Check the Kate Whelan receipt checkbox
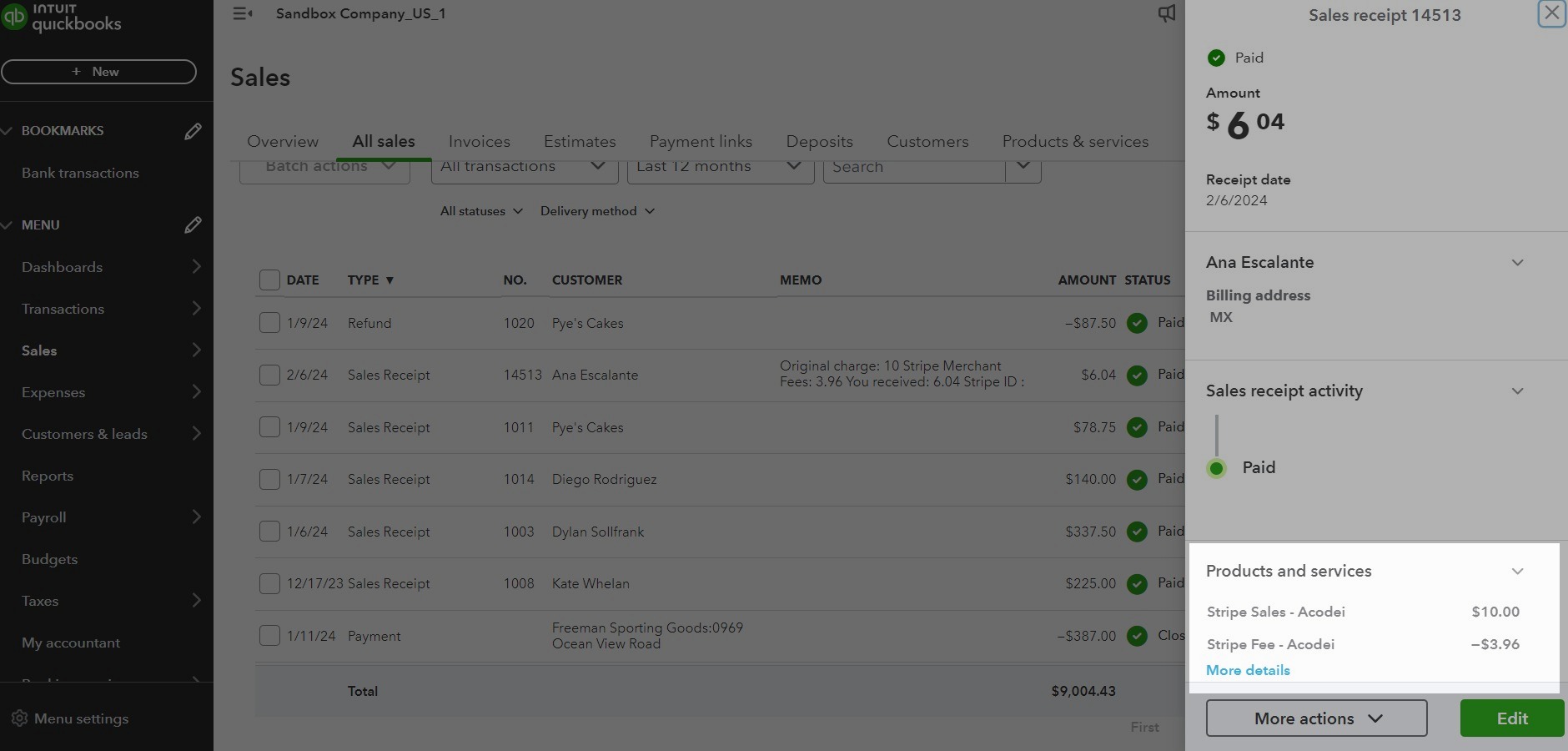 269,583
